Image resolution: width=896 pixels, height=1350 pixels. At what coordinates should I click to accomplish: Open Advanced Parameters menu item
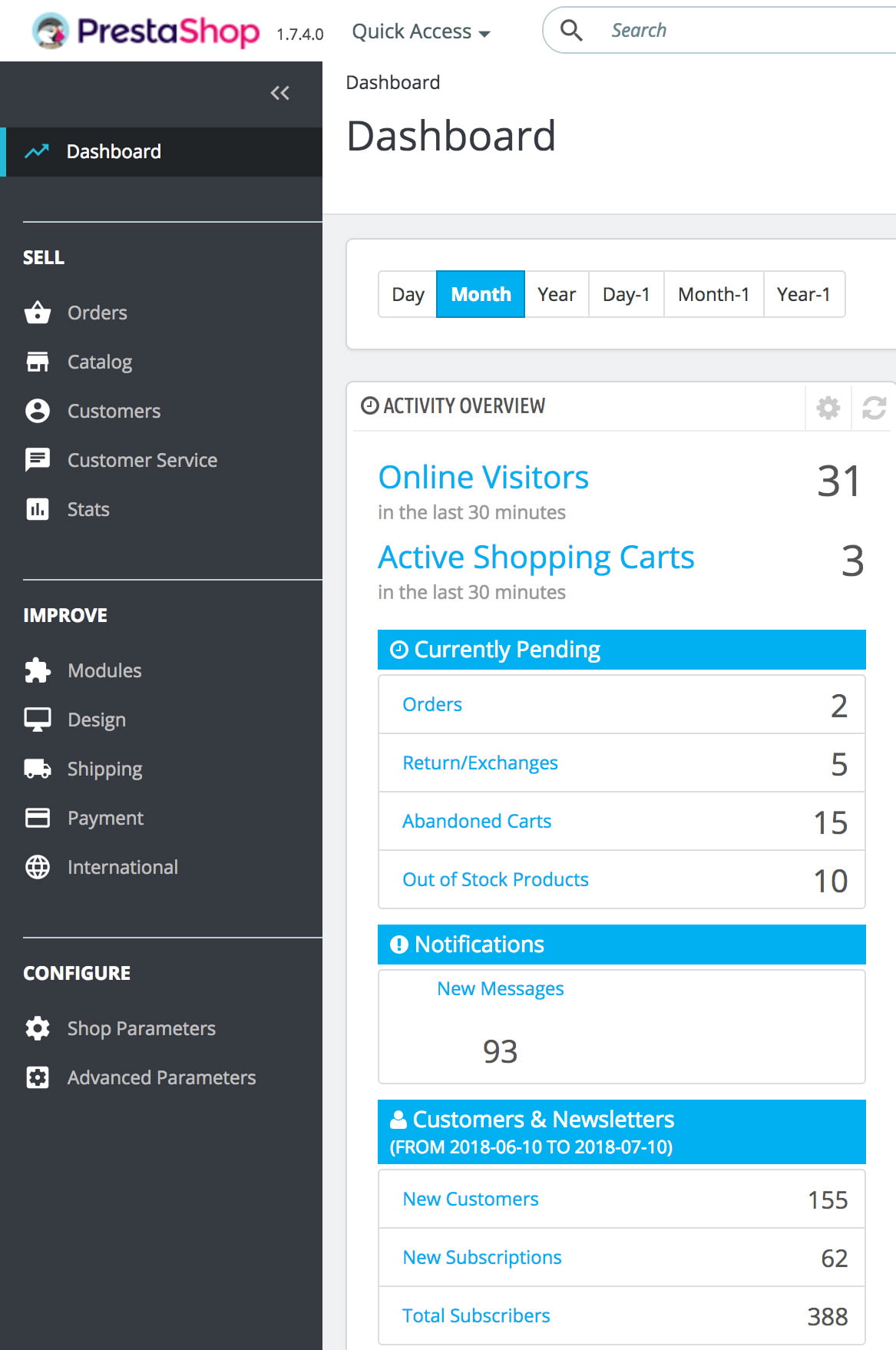(x=161, y=1077)
